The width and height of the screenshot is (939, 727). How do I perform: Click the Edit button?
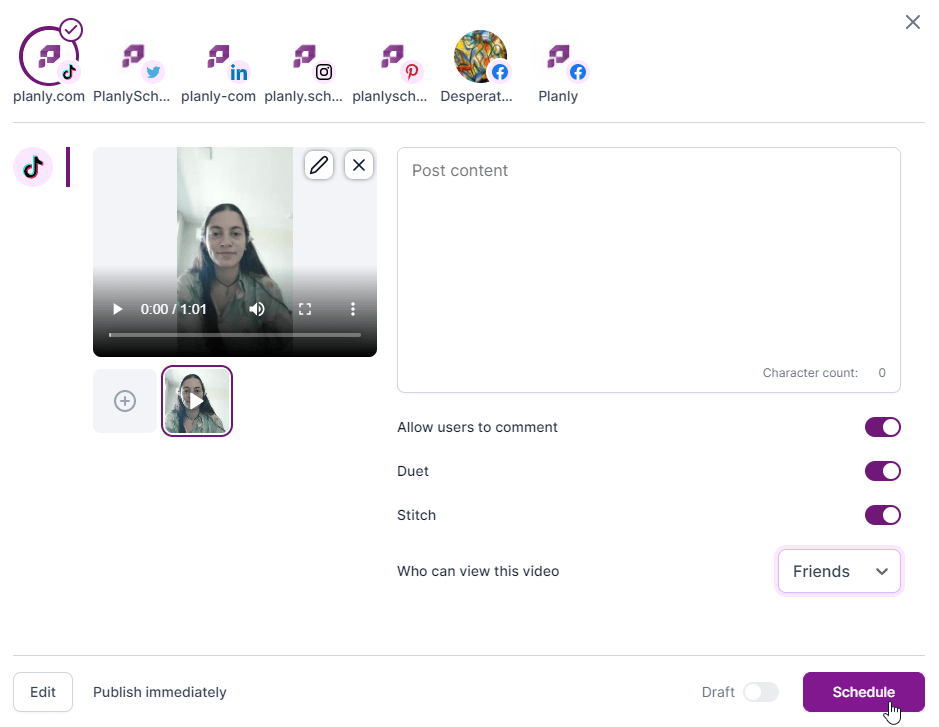click(x=43, y=692)
